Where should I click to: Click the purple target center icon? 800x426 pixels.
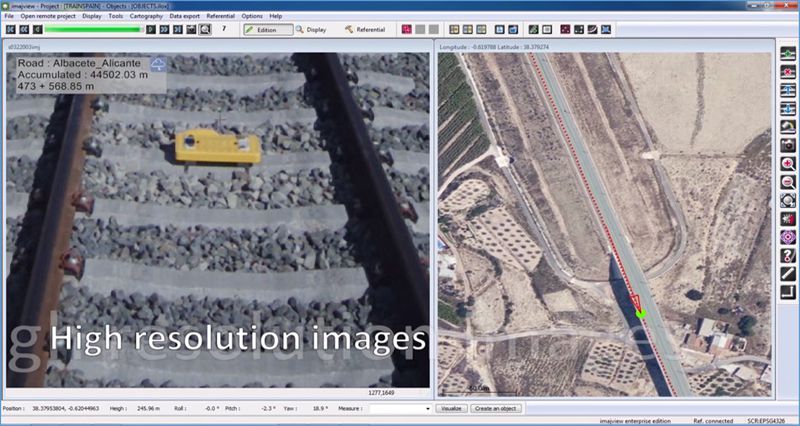pyautogui.click(x=788, y=237)
